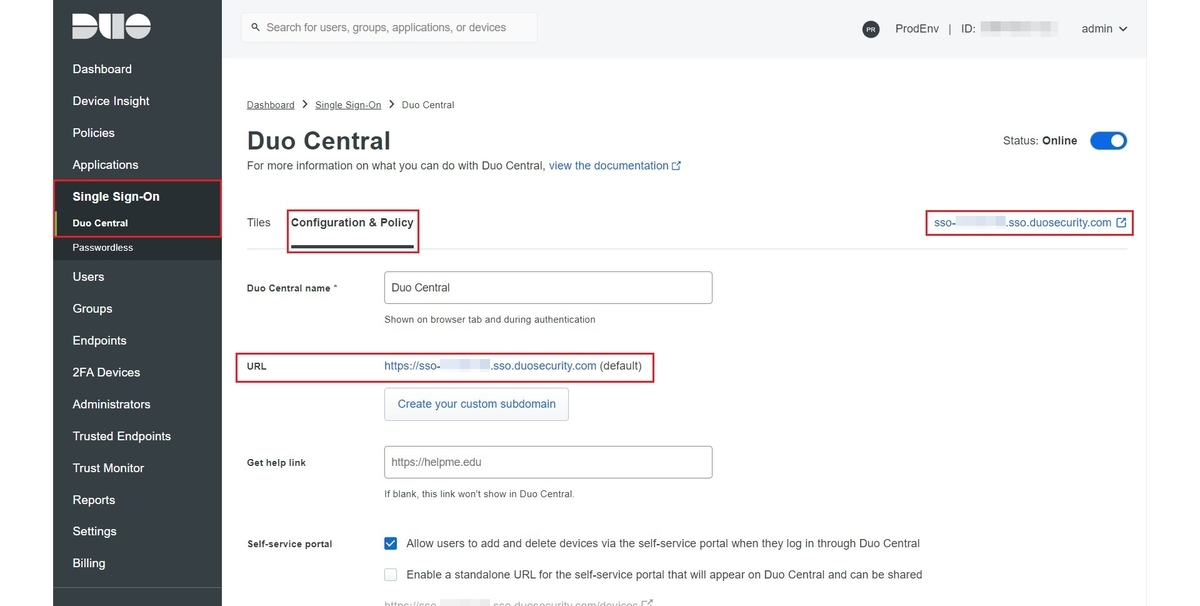1200x606 pixels.
Task: Click the PR account avatar icon
Action: pos(871,29)
